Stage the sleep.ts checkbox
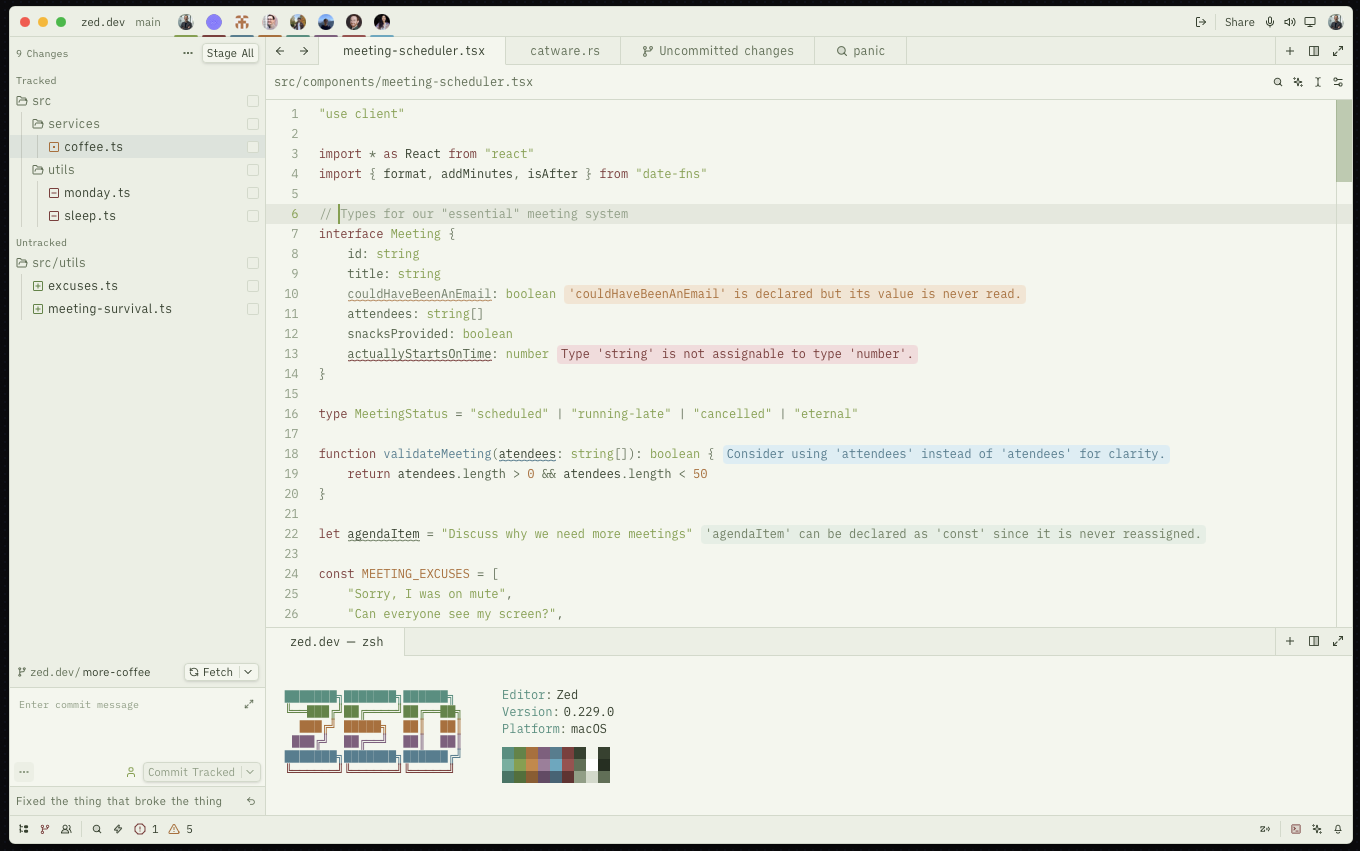The image size is (1360, 851). [x=253, y=216]
